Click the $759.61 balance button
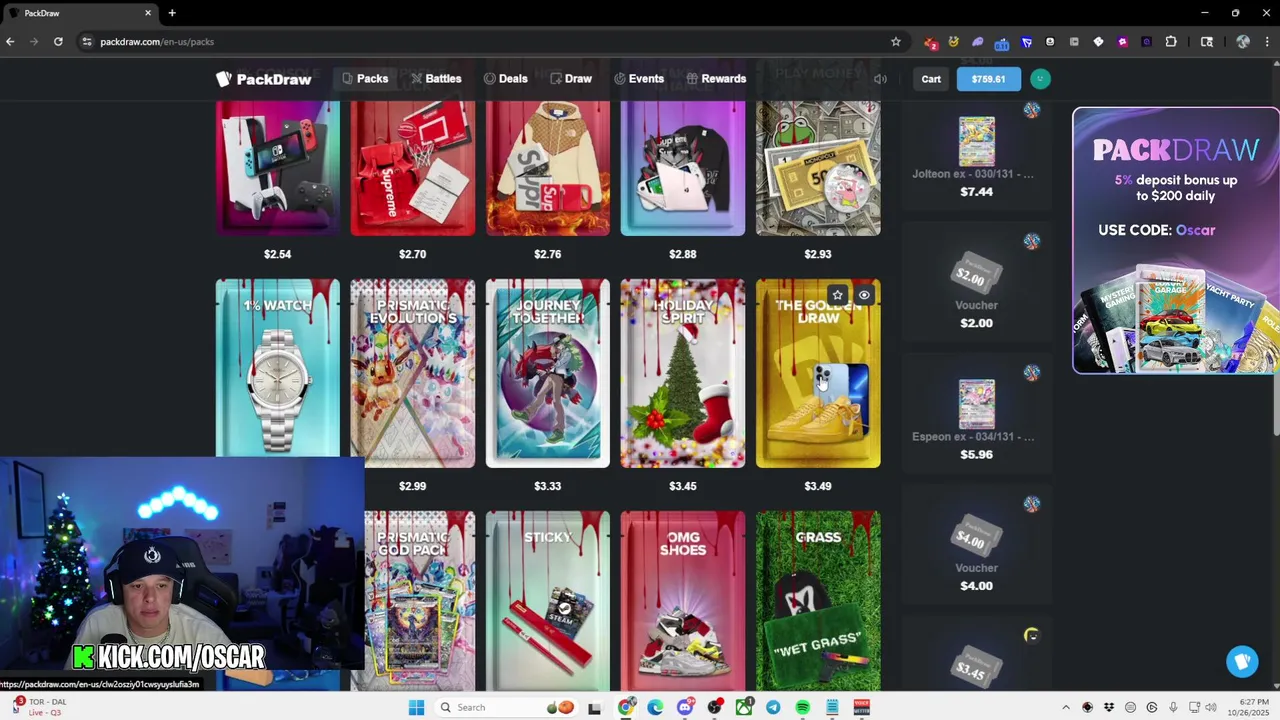The height and width of the screenshot is (720, 1280). point(988,79)
